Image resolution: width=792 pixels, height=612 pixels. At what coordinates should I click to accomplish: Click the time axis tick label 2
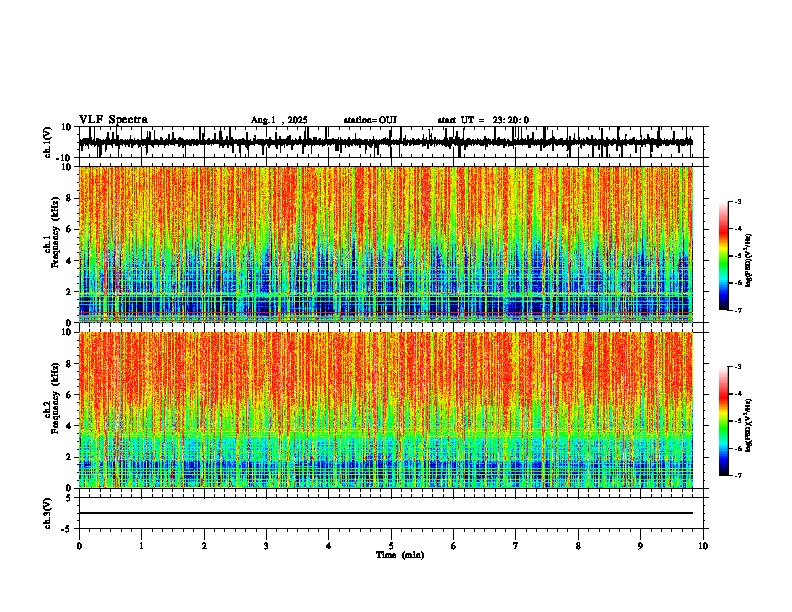204,546
